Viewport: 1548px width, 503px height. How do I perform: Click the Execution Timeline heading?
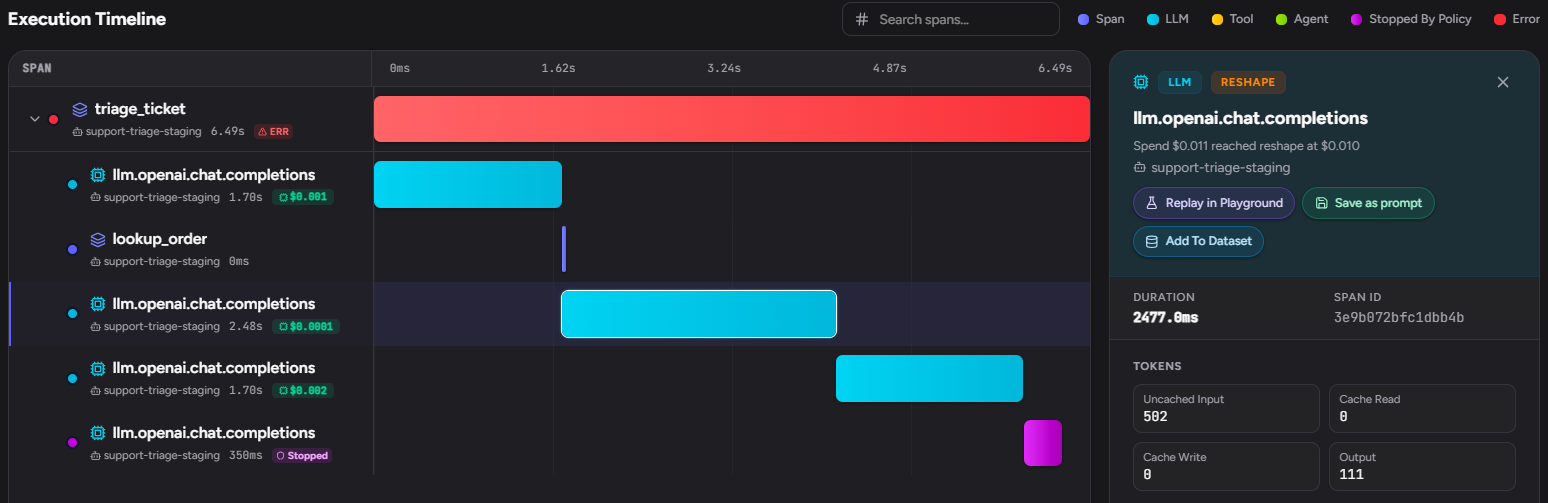coord(87,19)
